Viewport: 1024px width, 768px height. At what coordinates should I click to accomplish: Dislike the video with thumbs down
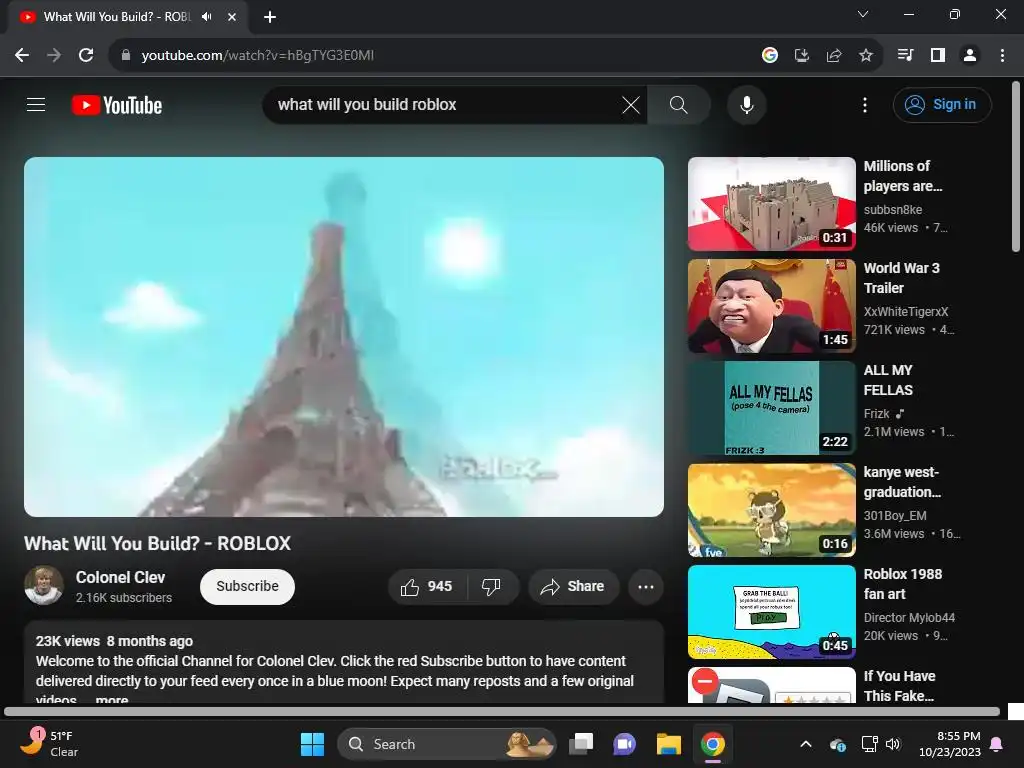(x=492, y=586)
